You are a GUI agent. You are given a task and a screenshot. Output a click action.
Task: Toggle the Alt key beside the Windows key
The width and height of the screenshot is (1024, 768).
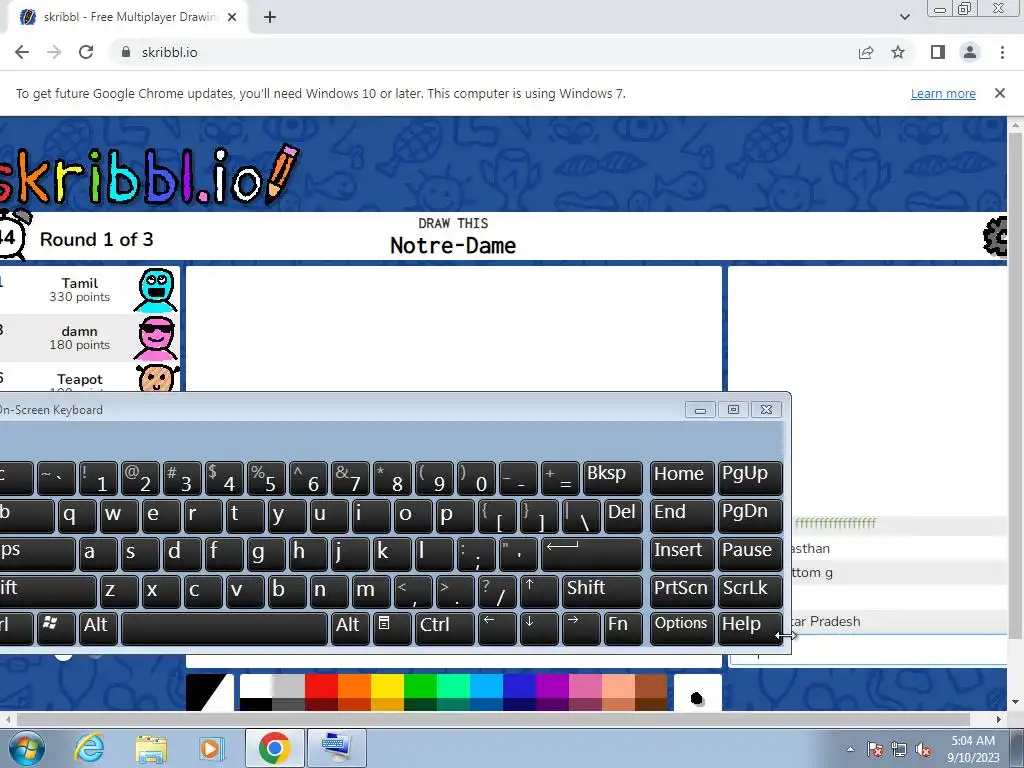click(x=97, y=628)
